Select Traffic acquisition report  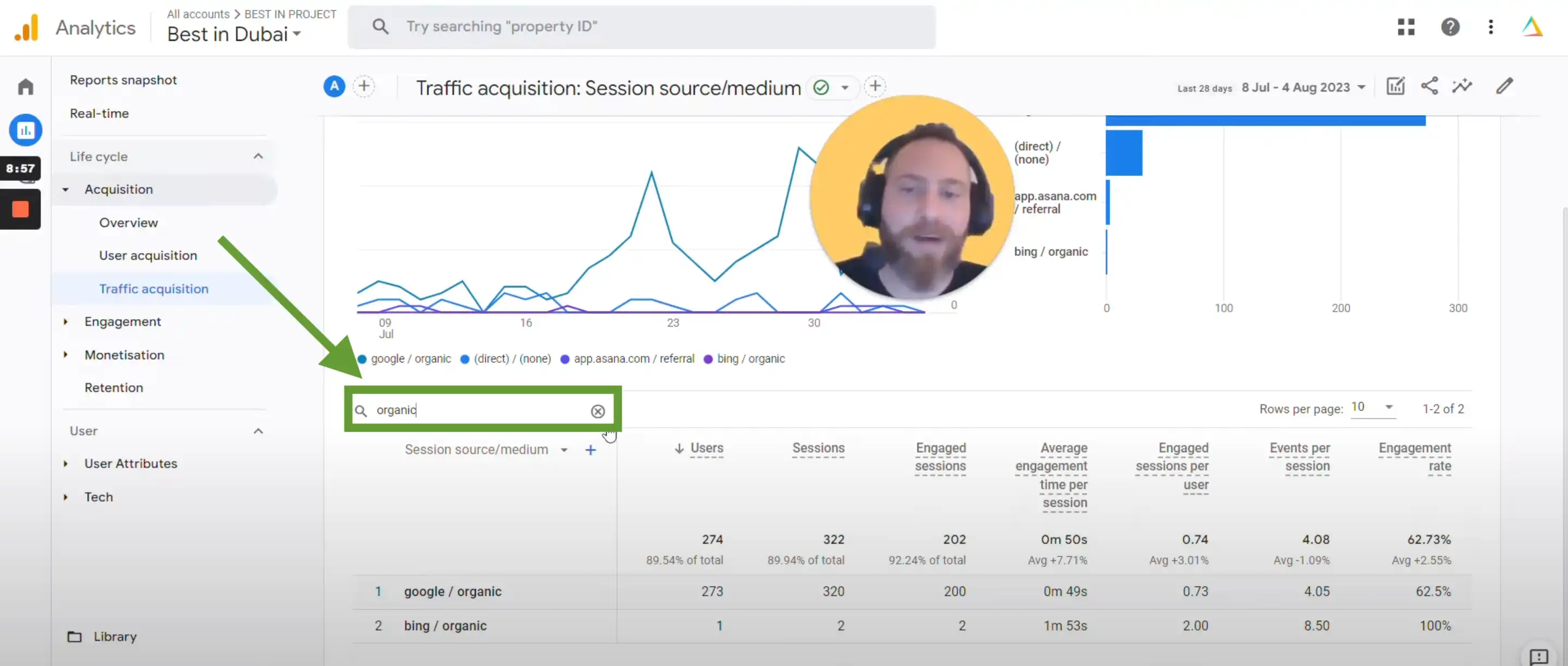154,289
